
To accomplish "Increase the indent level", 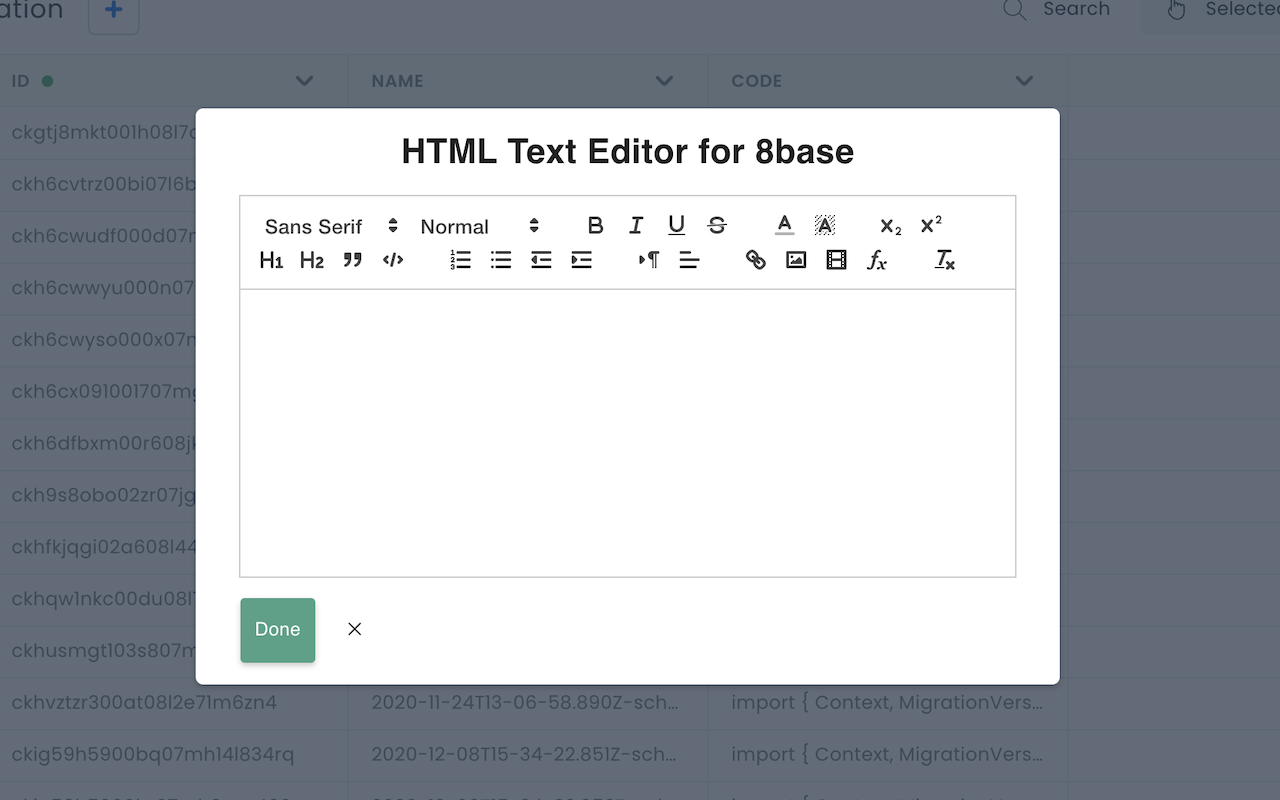I will (x=582, y=260).
